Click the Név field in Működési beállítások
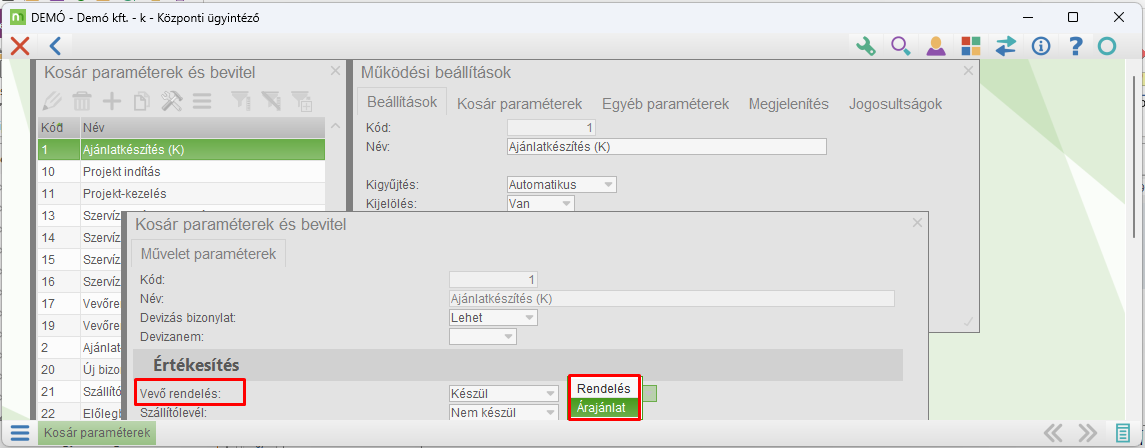 coord(666,147)
